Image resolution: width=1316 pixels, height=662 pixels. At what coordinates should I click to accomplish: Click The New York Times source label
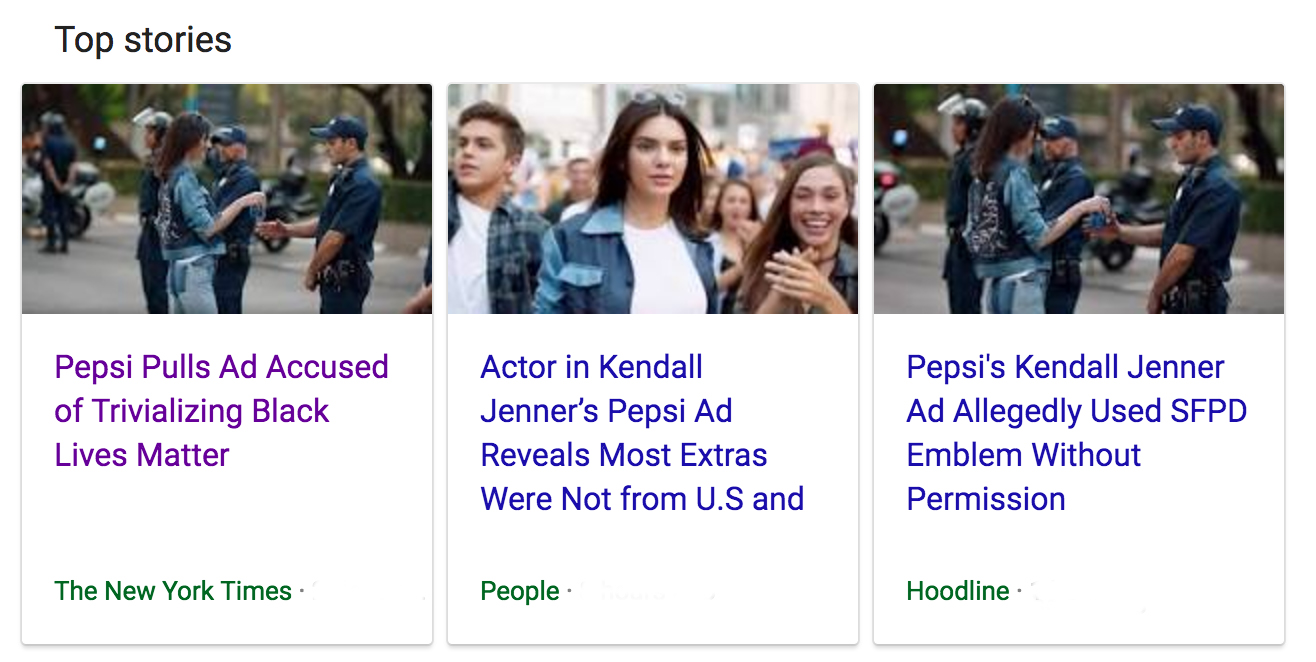pos(173,591)
